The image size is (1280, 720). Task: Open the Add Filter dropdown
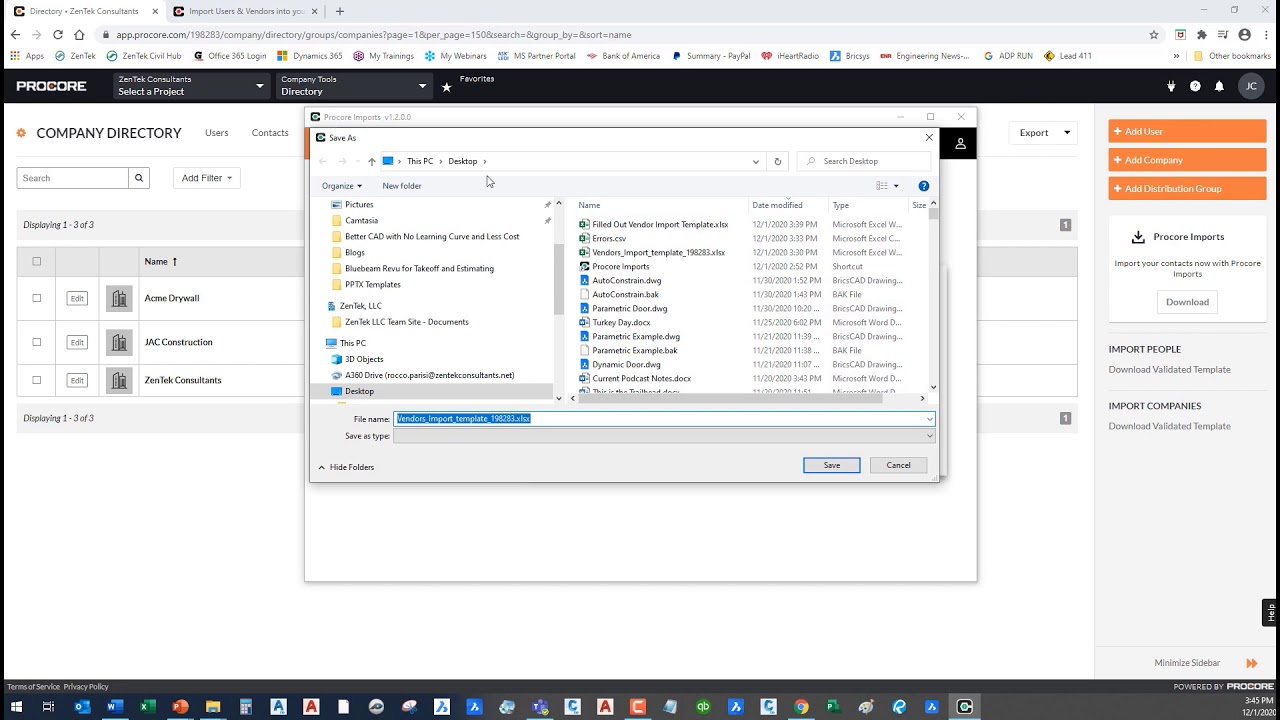pos(207,178)
